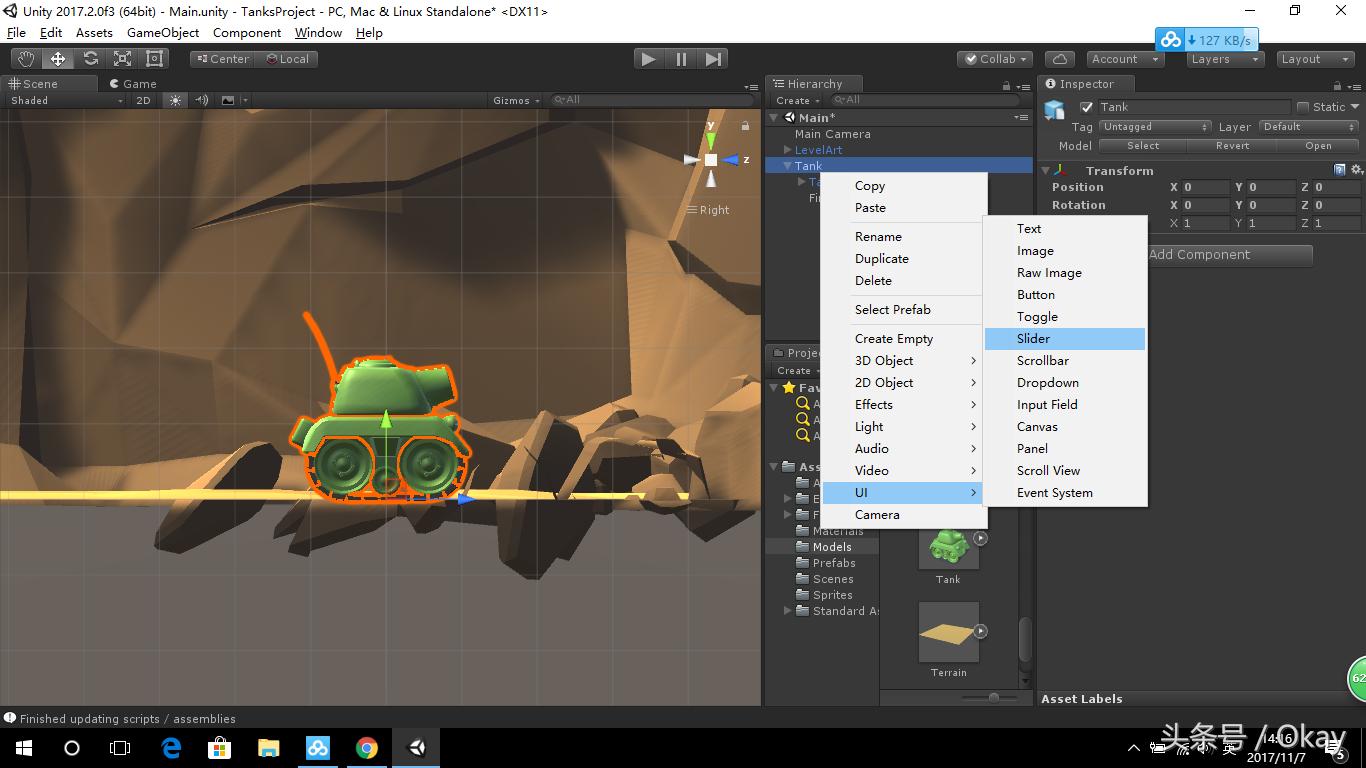Click the cloud services icon next to Account
The image size is (1366, 768).
click(x=1059, y=58)
